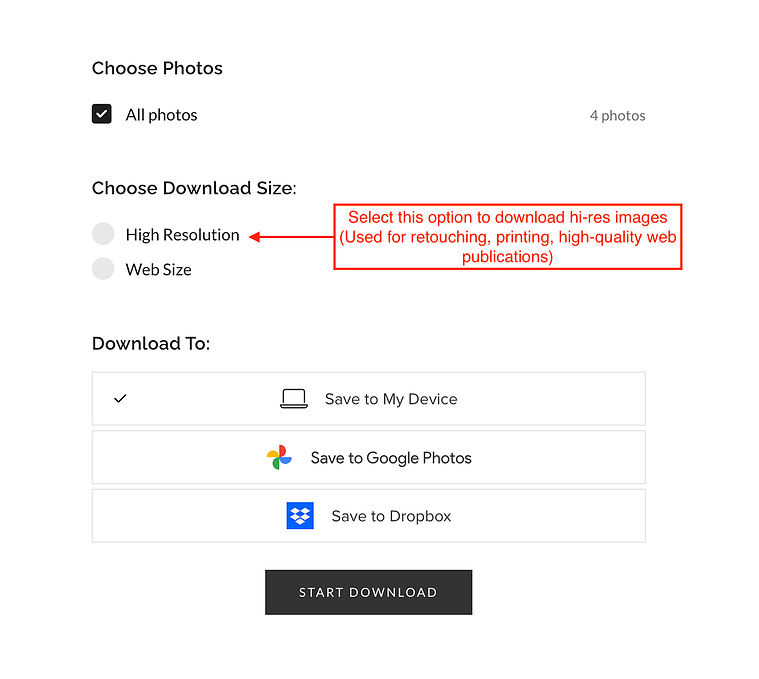The image size is (759, 679).
Task: Select the High Resolution radio button
Action: (103, 234)
